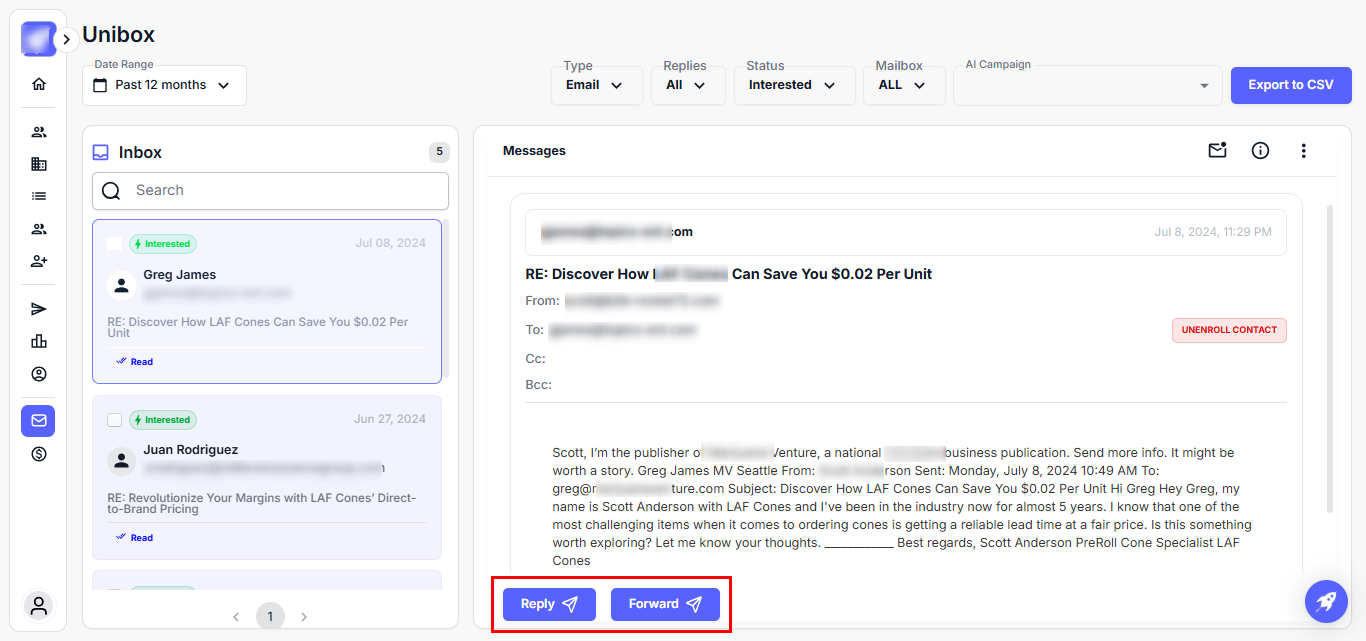Viewport: 1366px width, 641px height.
Task: Click the Export to CSV button
Action: [x=1290, y=85]
